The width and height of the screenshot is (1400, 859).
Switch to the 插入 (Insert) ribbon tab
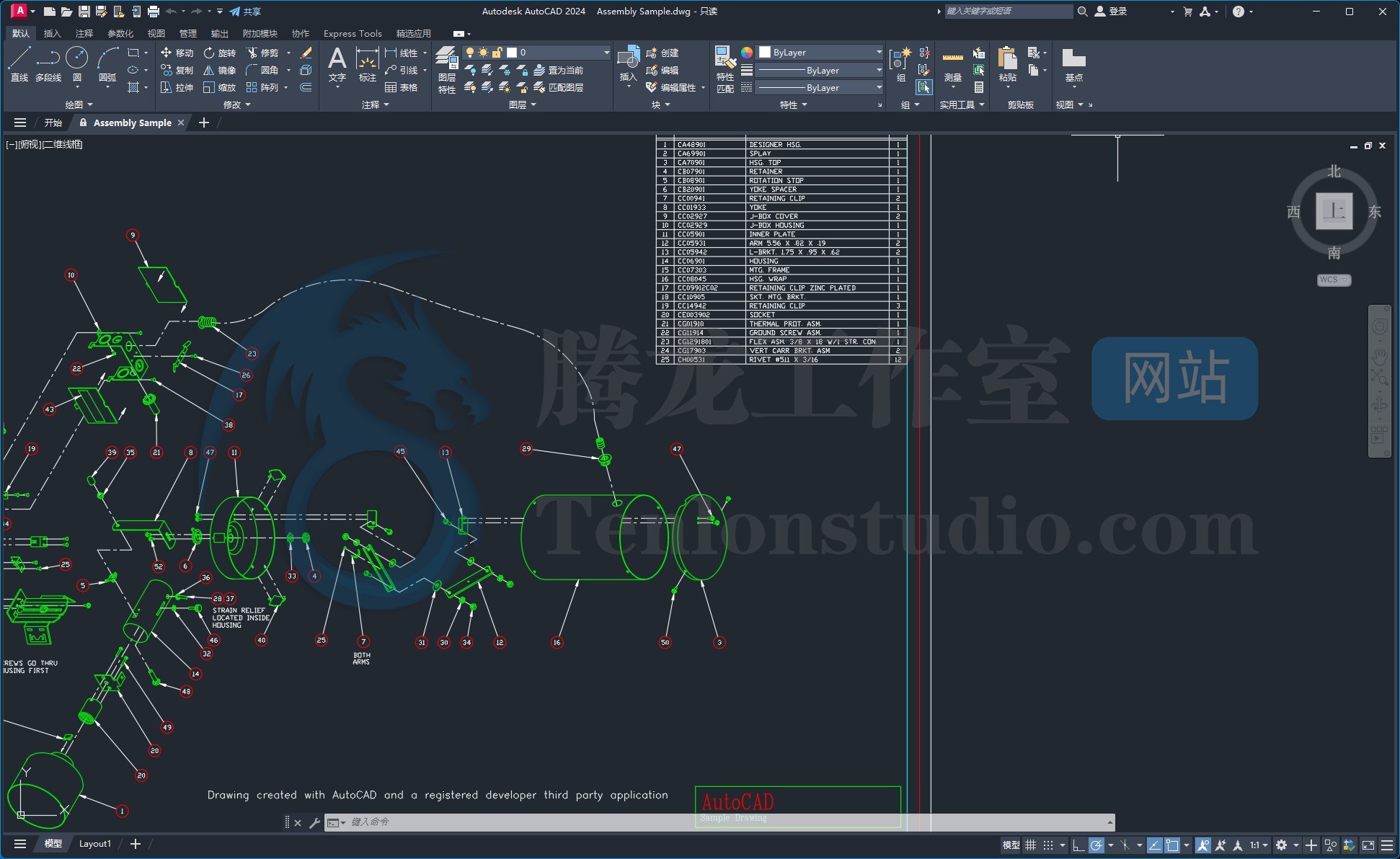click(x=52, y=34)
